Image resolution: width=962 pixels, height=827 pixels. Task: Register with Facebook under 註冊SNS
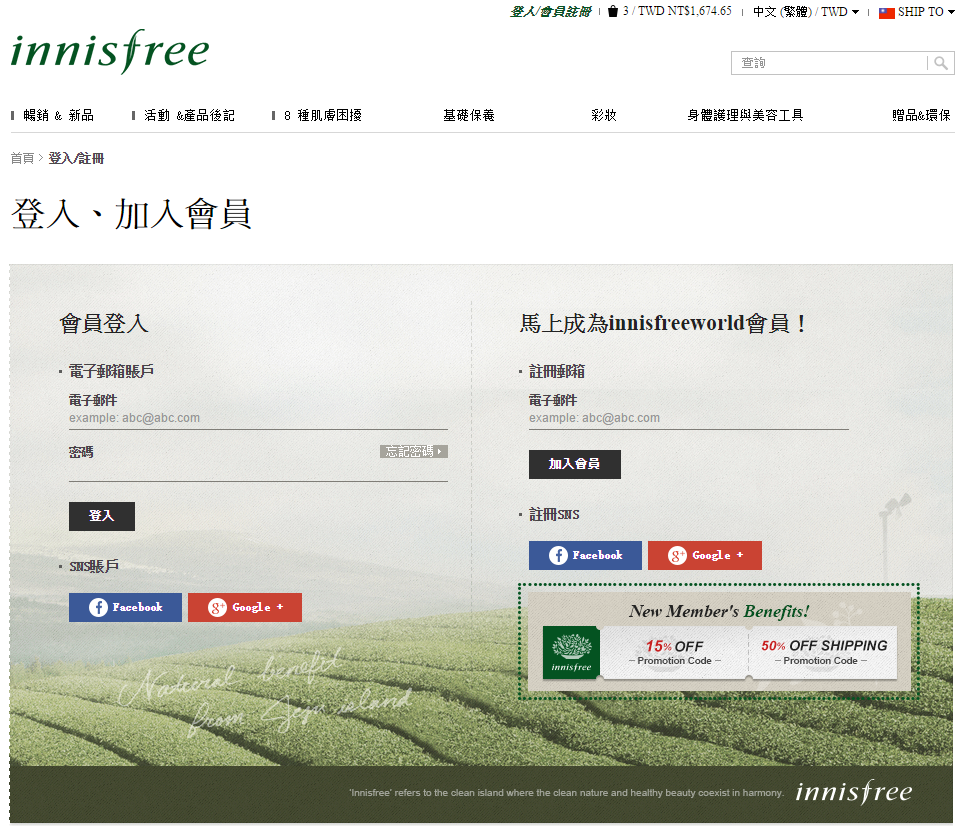[x=585, y=555]
